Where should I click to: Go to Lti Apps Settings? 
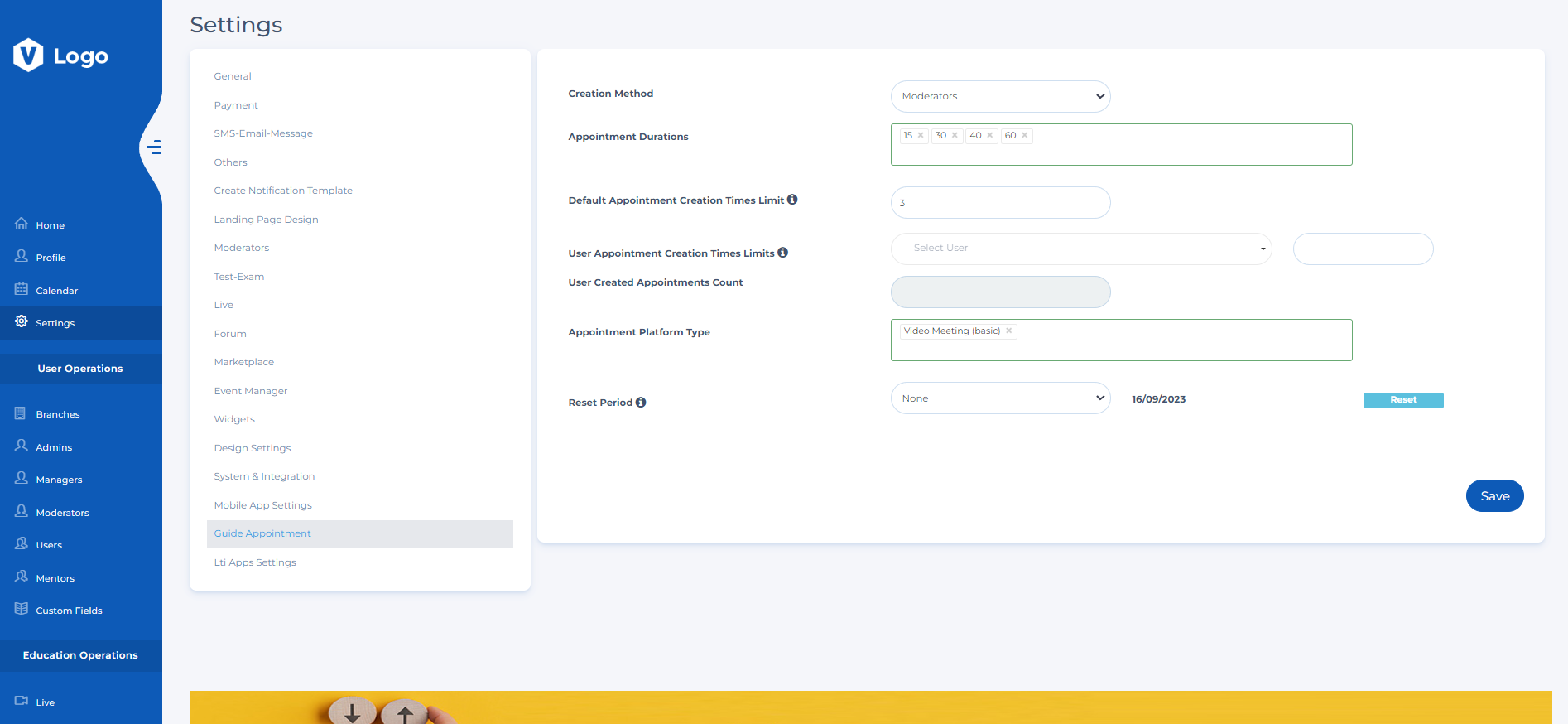(x=255, y=562)
